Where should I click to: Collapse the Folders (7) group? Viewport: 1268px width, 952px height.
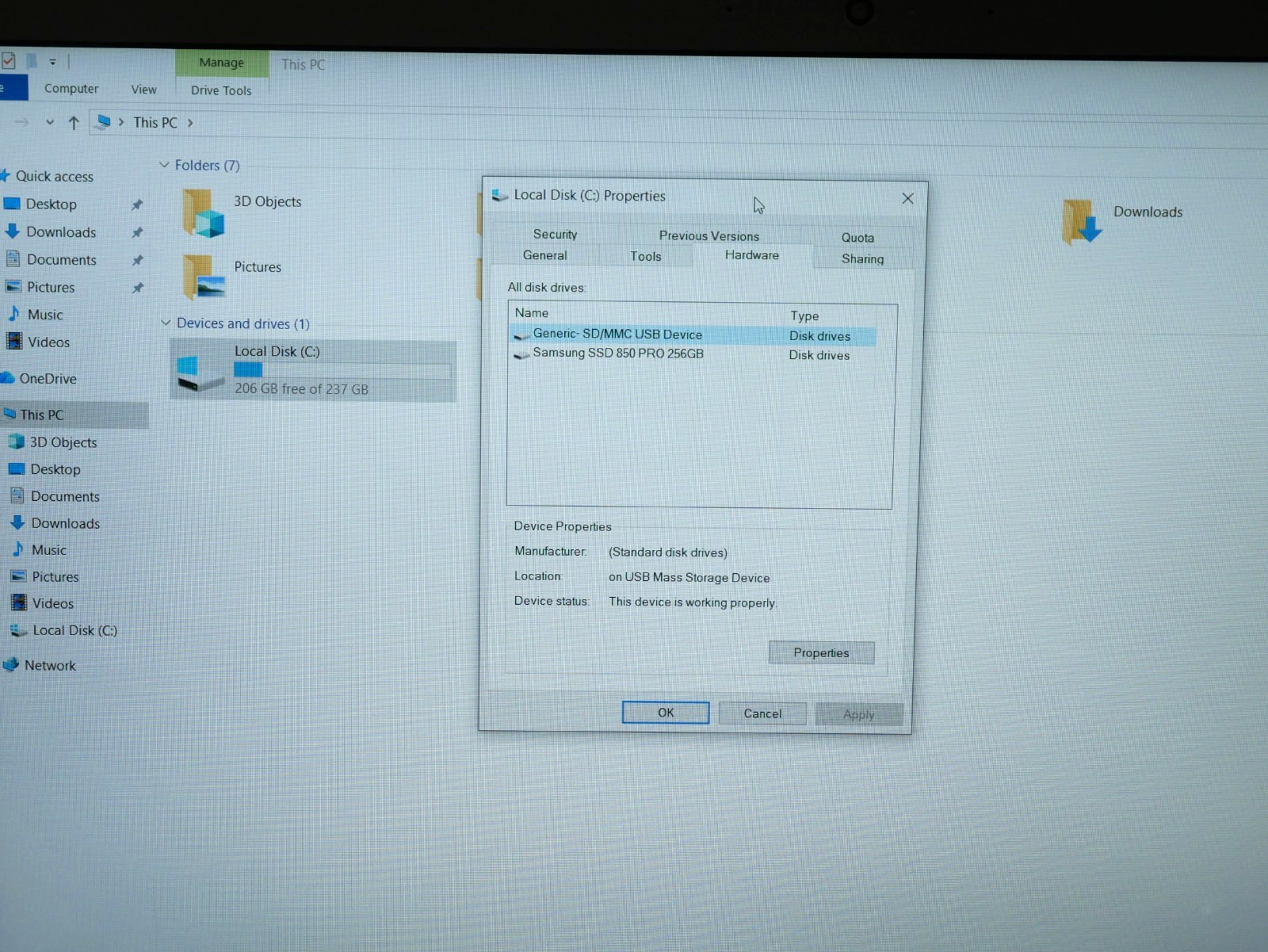(164, 165)
